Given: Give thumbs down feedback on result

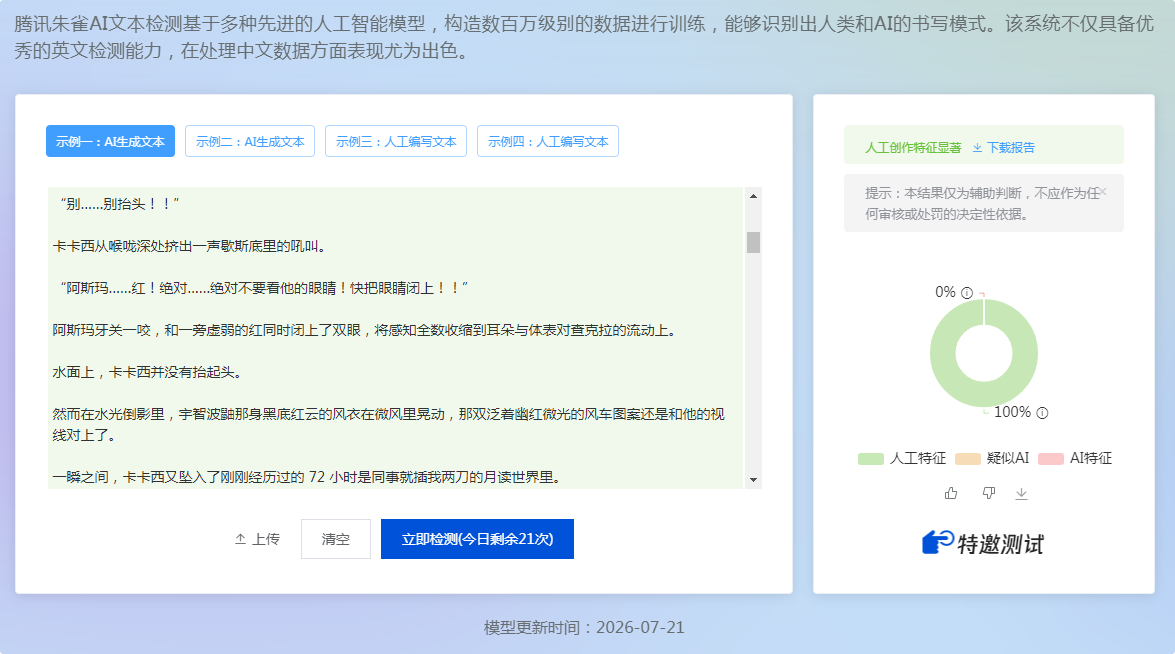Looking at the screenshot, I should pos(988,493).
